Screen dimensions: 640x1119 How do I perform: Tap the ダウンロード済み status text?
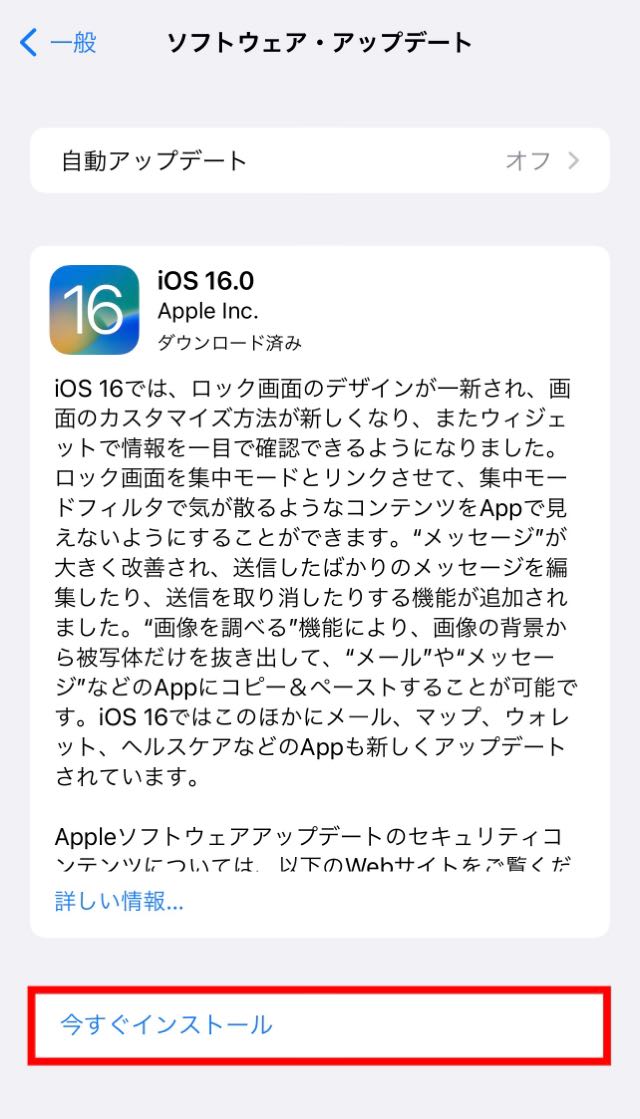coord(229,343)
